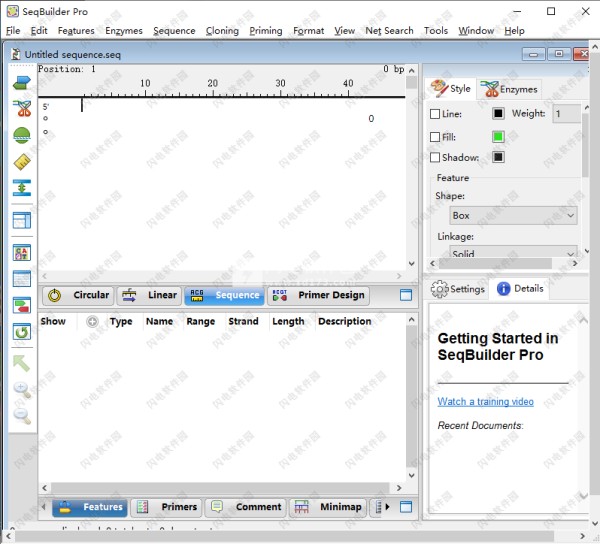Open the Sequence menu in menu bar
The height and width of the screenshot is (544, 600).
click(x=174, y=31)
